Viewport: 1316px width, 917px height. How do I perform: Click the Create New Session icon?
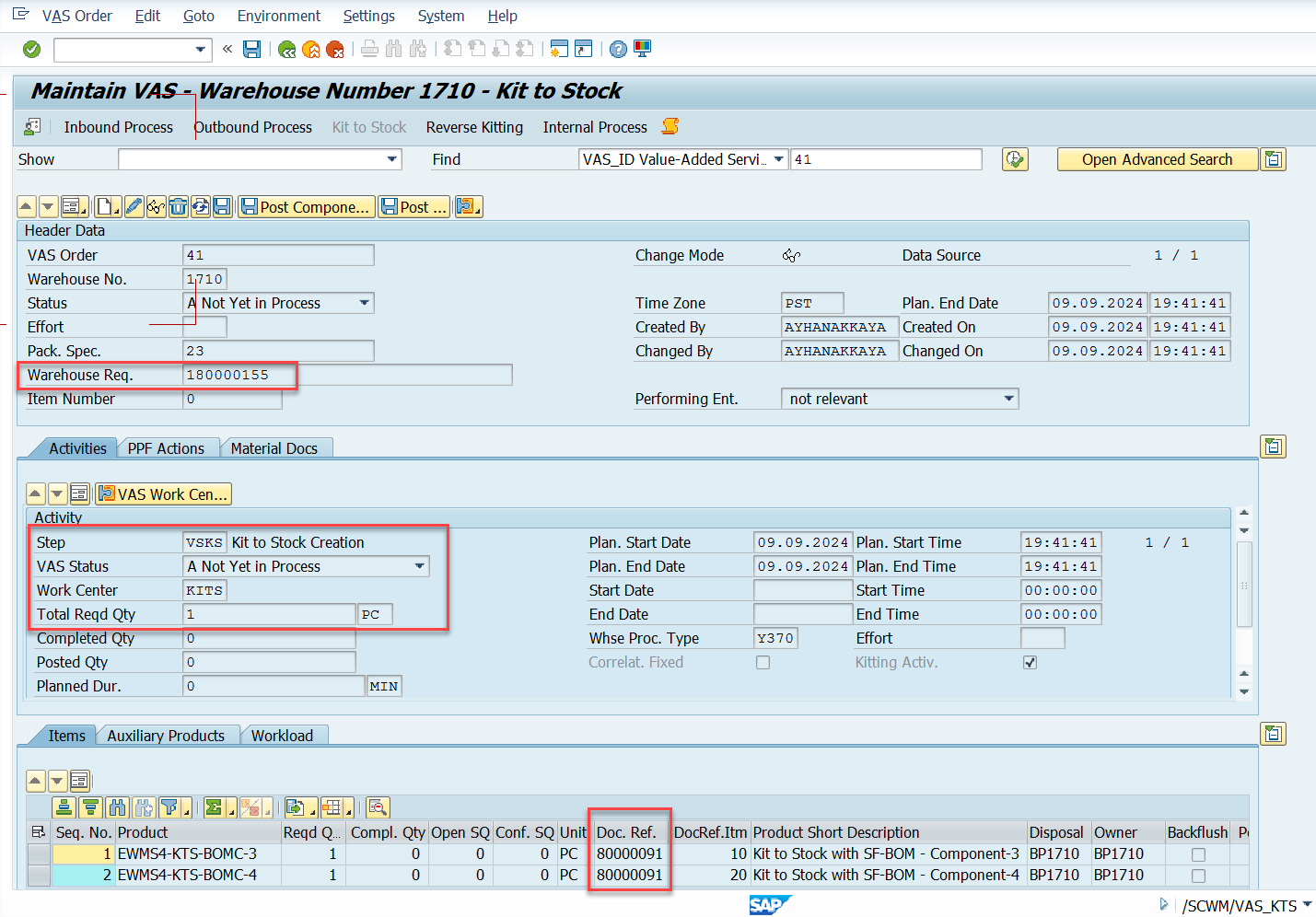(558, 49)
